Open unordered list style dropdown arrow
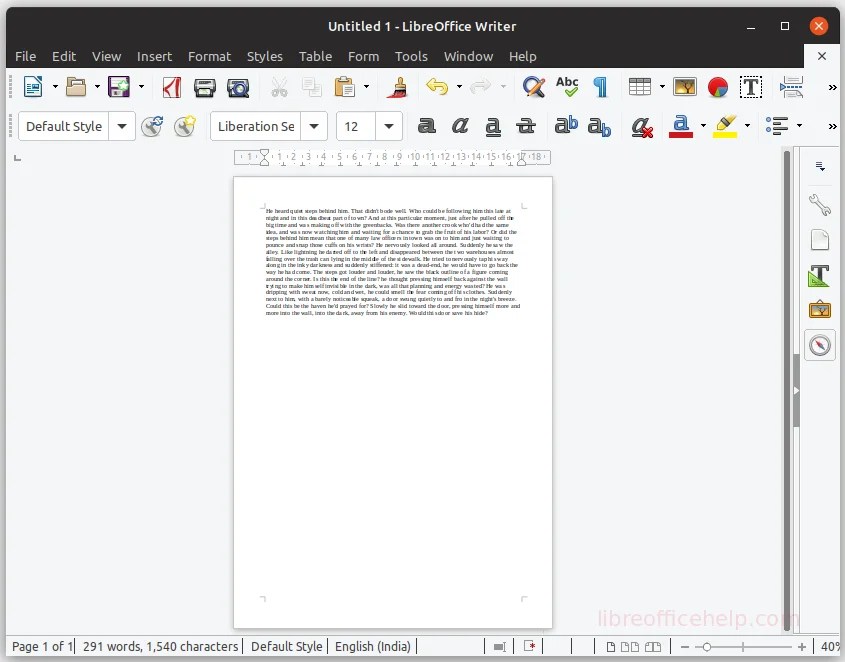 [799, 126]
